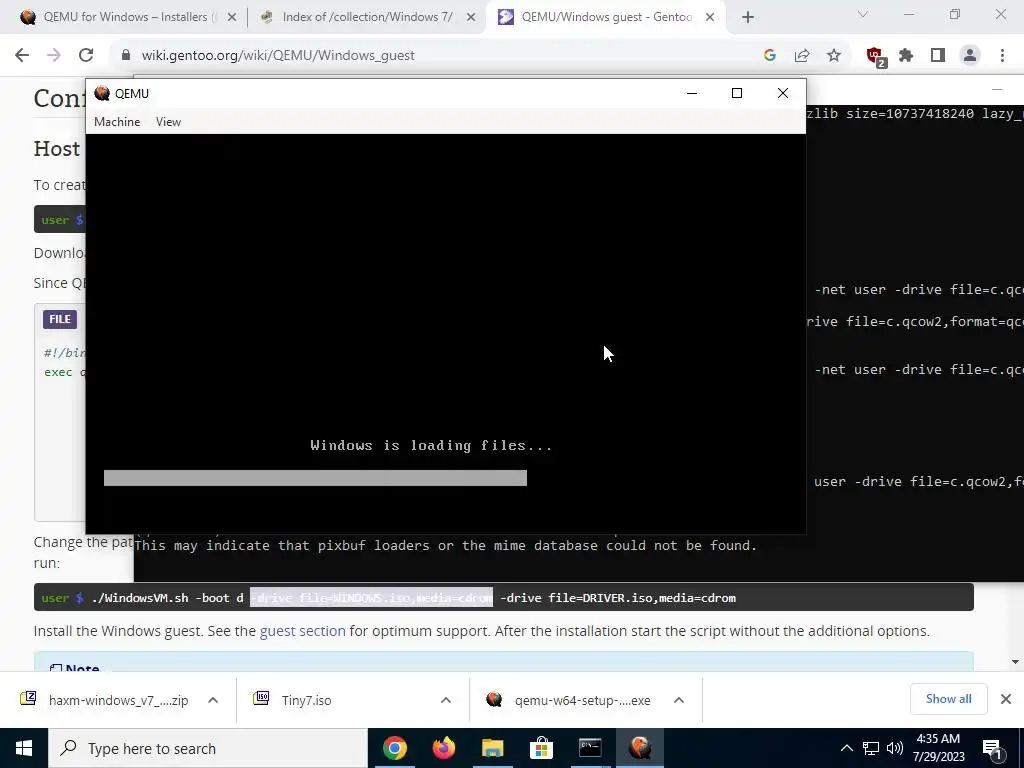Minimize the QEMU window
Screen dimensions: 1024x768
point(692,93)
